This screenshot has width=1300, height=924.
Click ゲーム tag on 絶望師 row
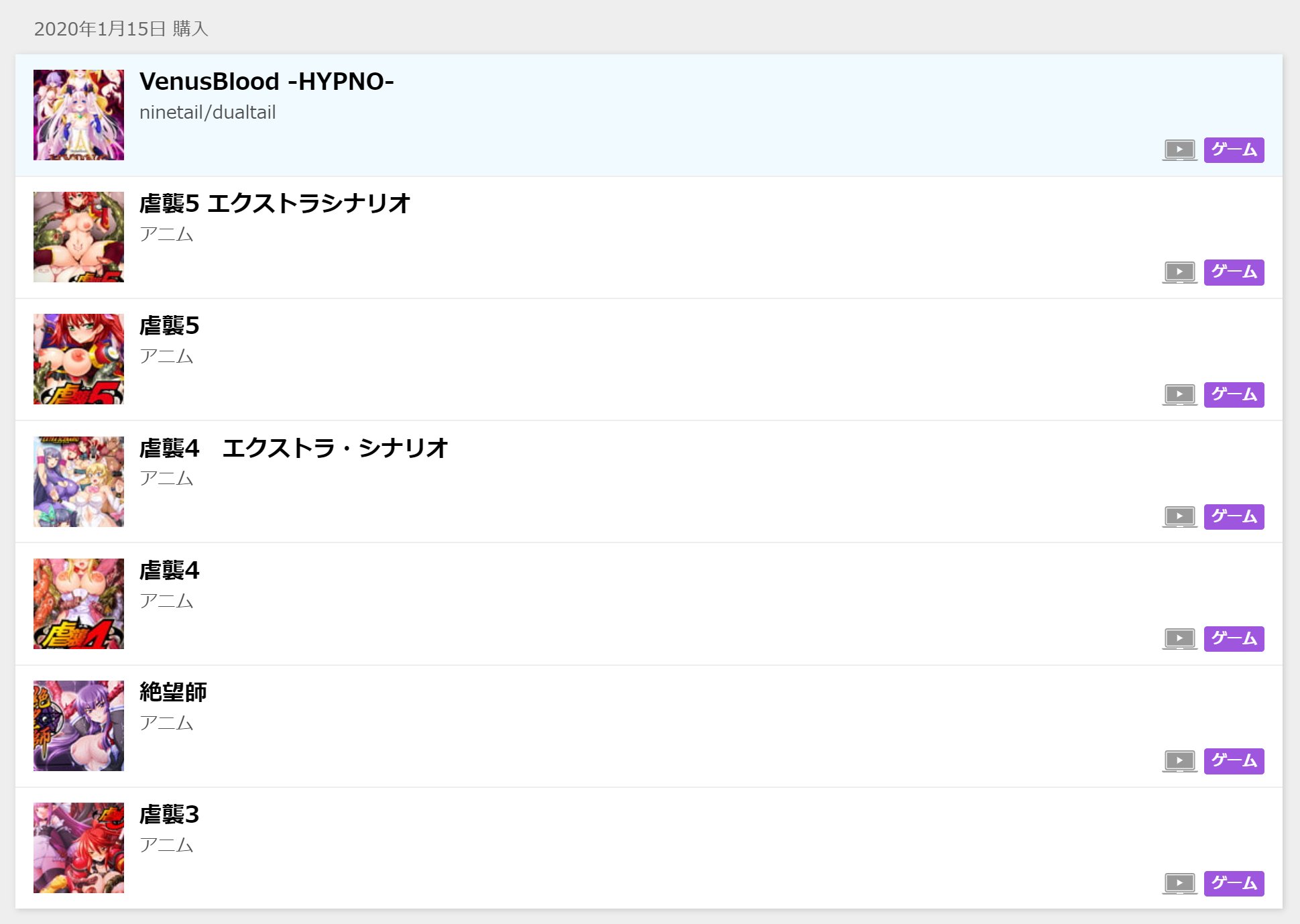1234,761
